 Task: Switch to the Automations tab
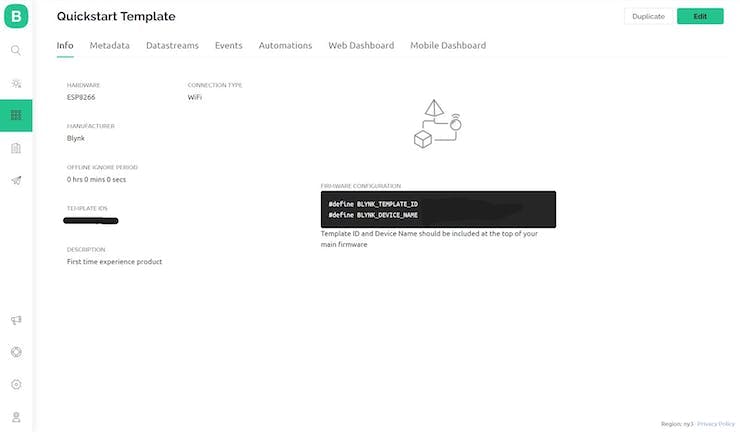point(285,45)
